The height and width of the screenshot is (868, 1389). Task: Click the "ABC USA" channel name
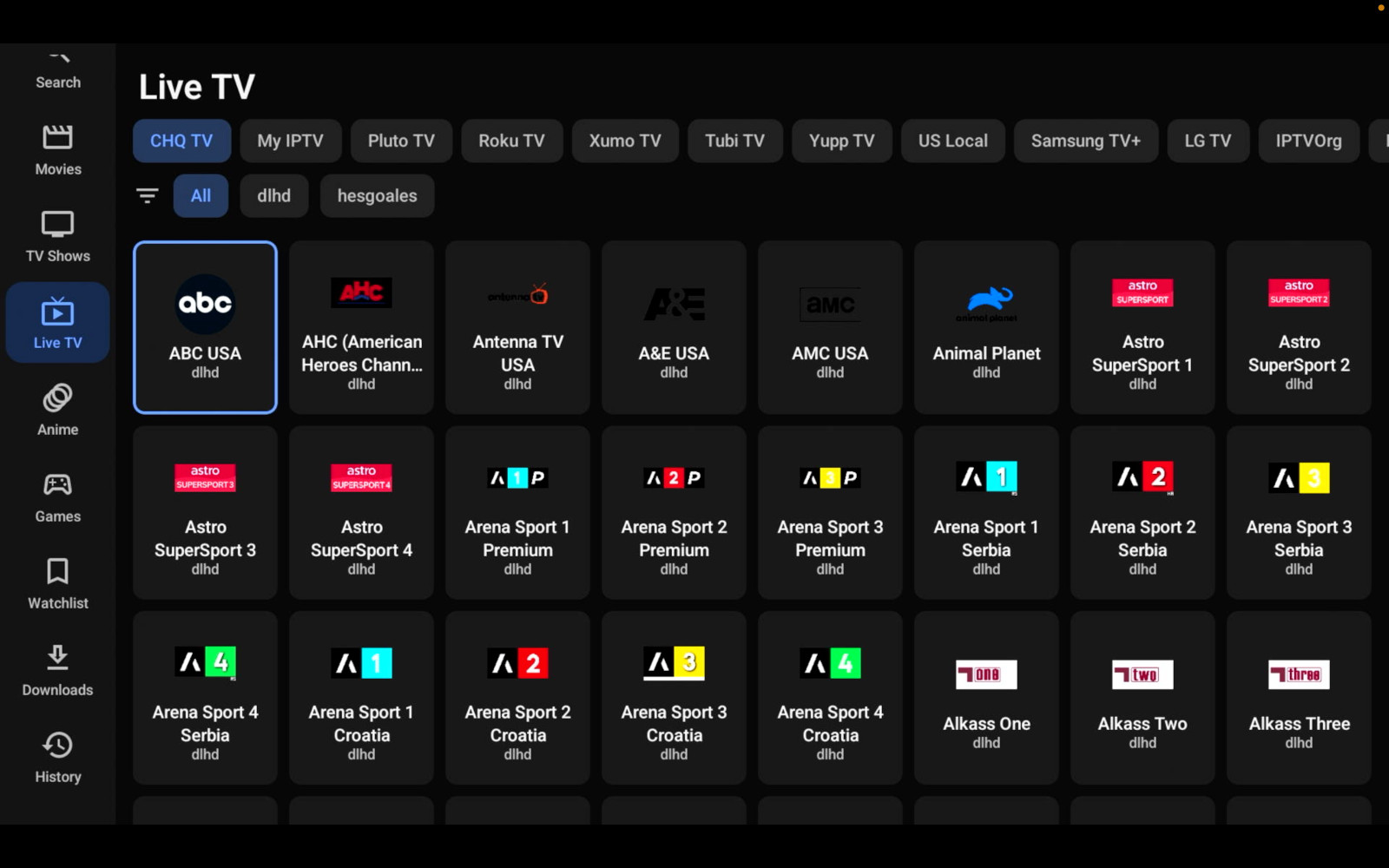point(205,353)
